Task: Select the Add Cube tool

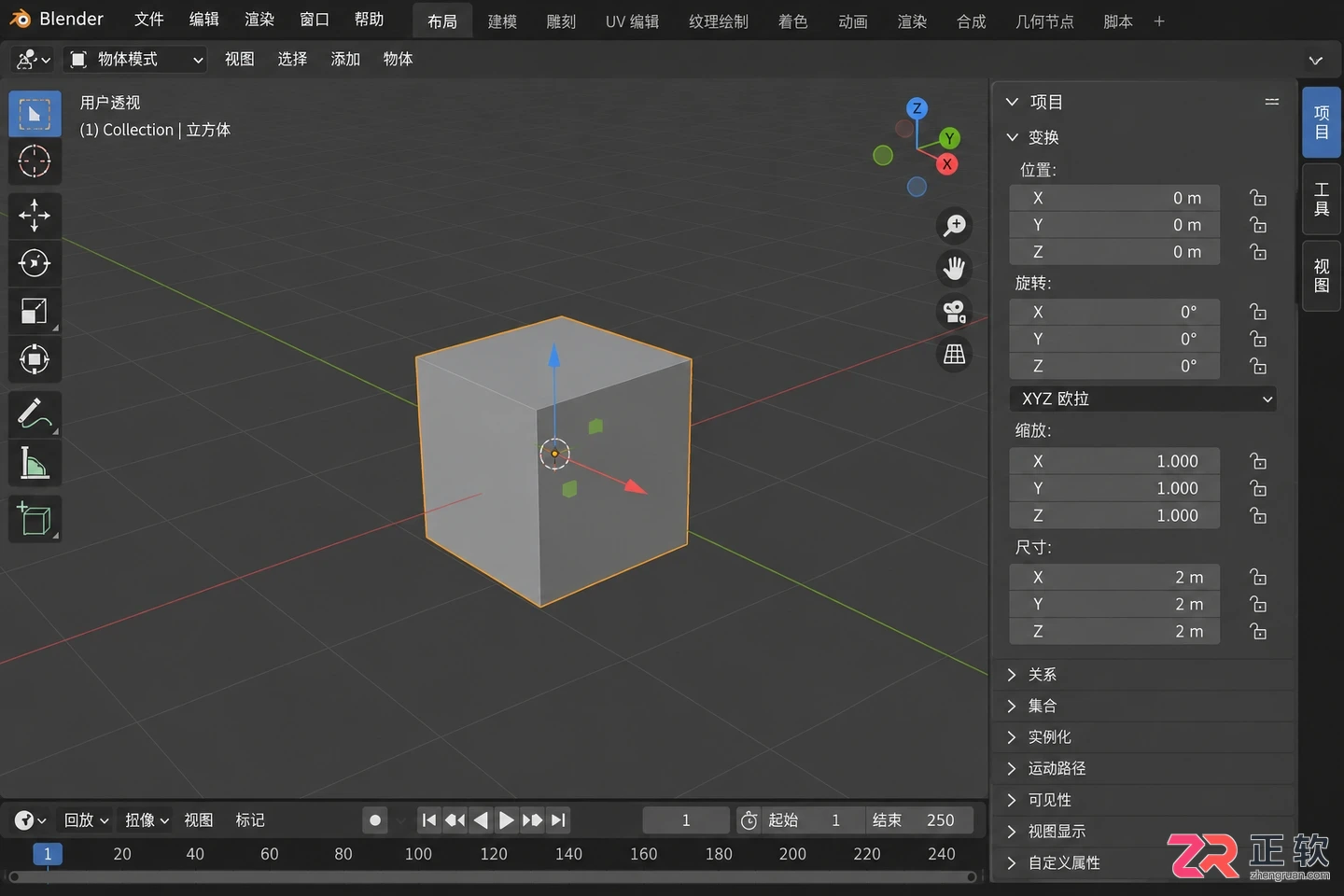Action: click(35, 518)
